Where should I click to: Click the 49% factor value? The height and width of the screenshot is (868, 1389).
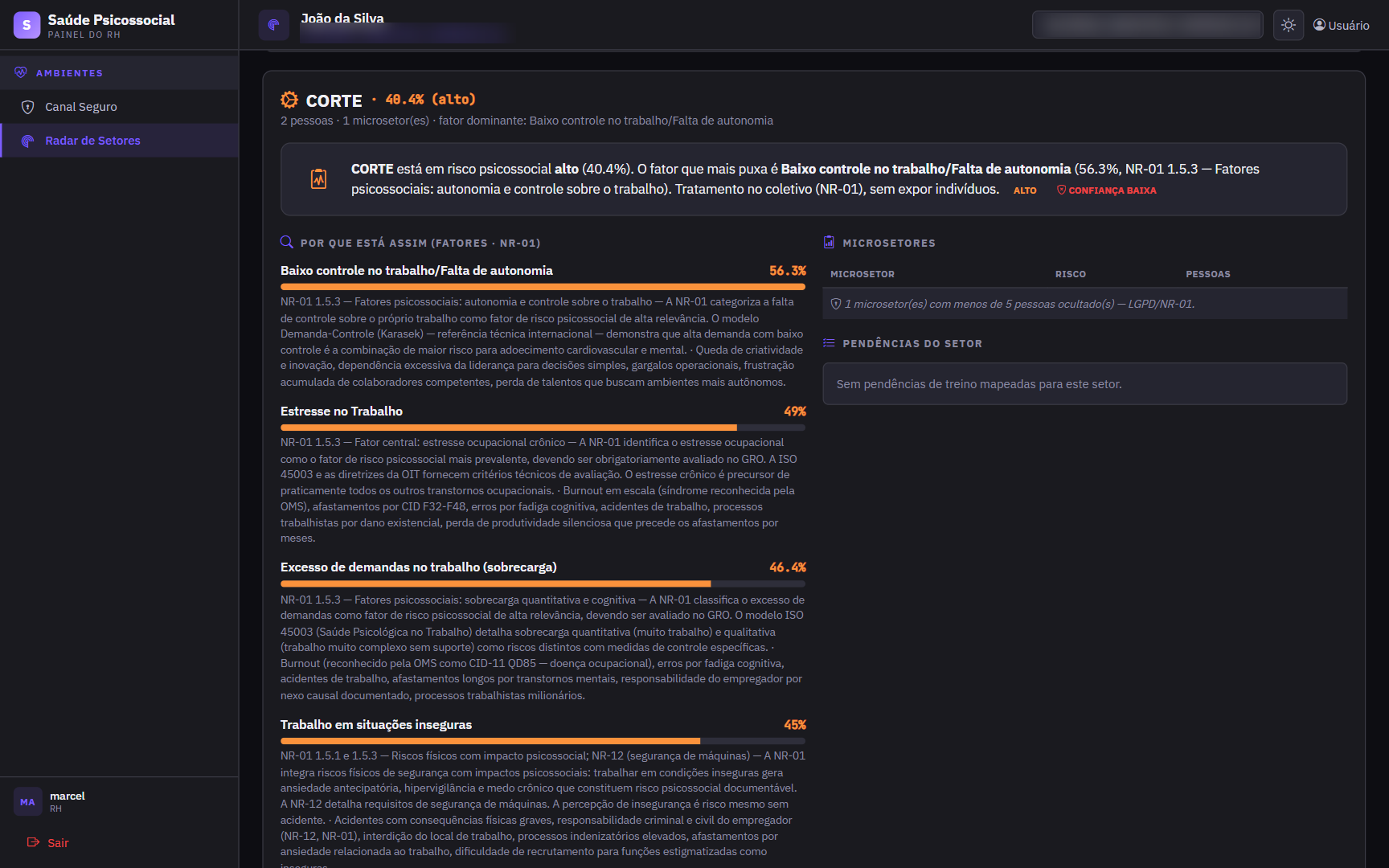coord(794,411)
